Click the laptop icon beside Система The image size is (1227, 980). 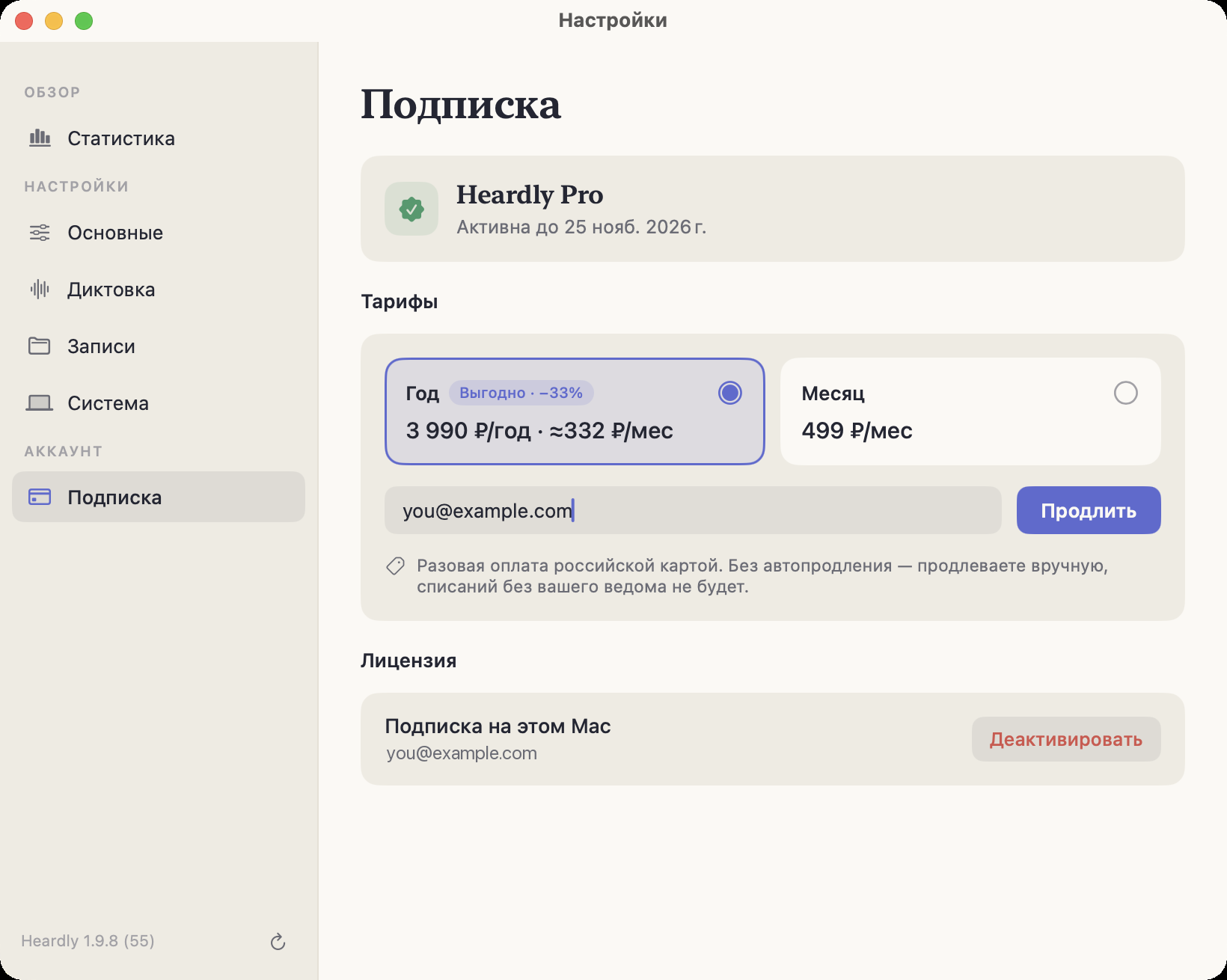click(x=40, y=403)
